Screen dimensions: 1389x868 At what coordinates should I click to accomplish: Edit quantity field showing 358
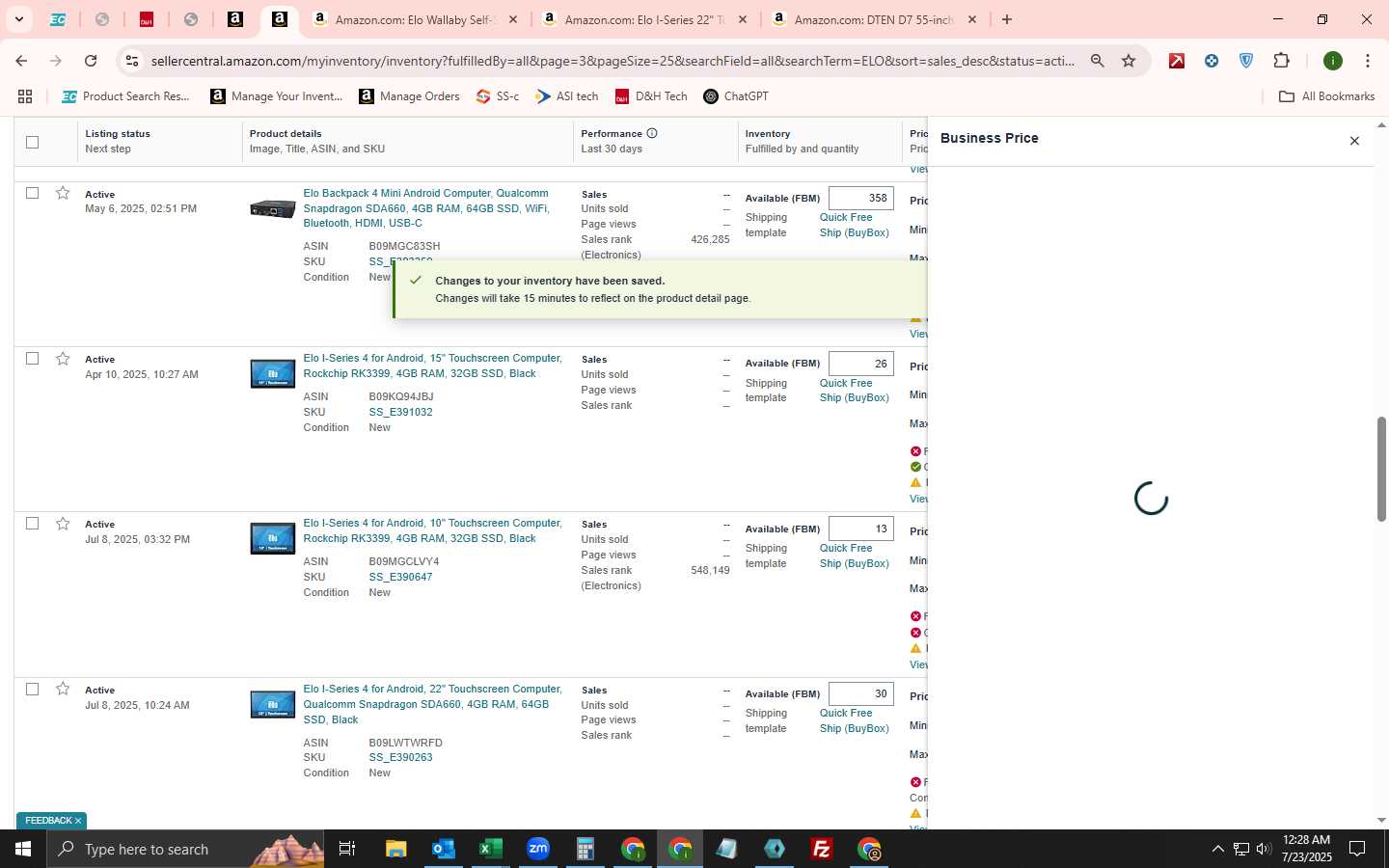[860, 198]
